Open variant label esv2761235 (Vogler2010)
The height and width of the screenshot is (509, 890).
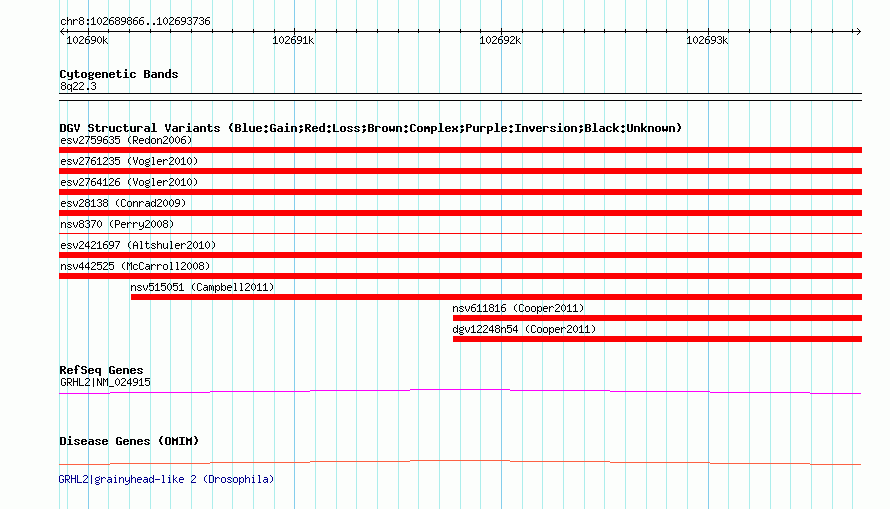(x=129, y=161)
